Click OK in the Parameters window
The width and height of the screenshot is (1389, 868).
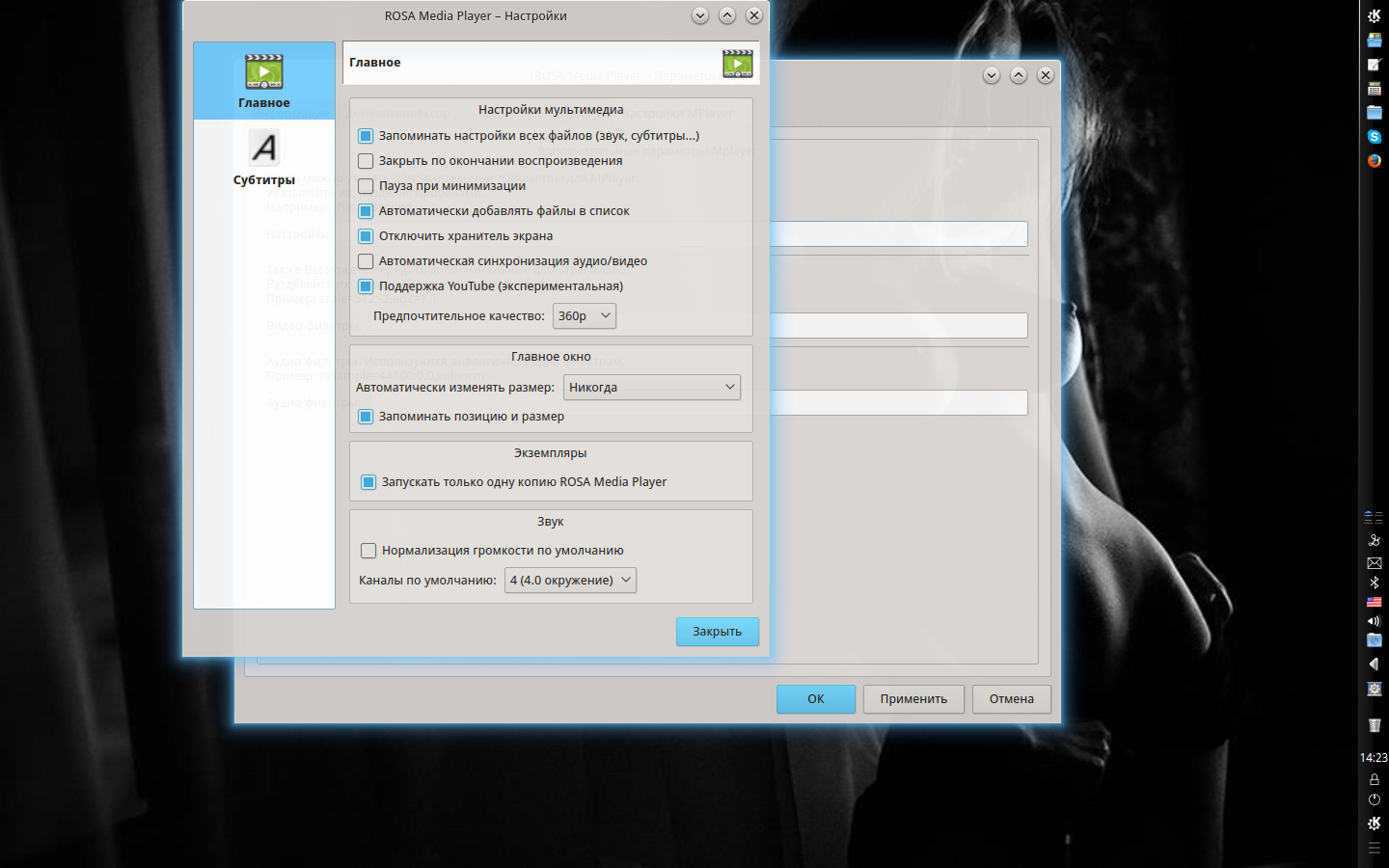[x=816, y=699]
